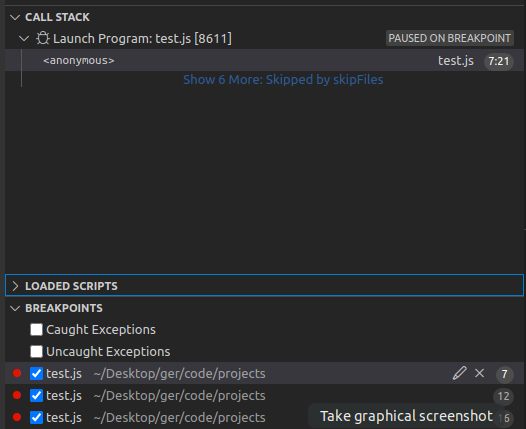Screen dimensions: 526x429
Task: Uncheck the test.js line 12 breakpoint
Action: (36, 395)
